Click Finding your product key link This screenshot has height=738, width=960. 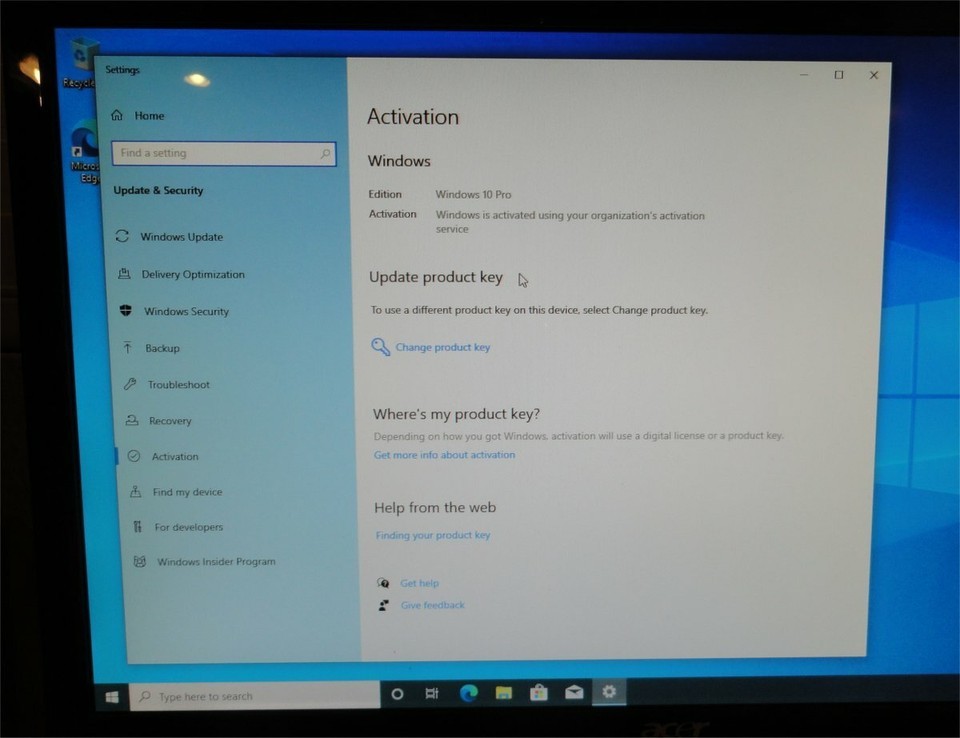click(433, 535)
